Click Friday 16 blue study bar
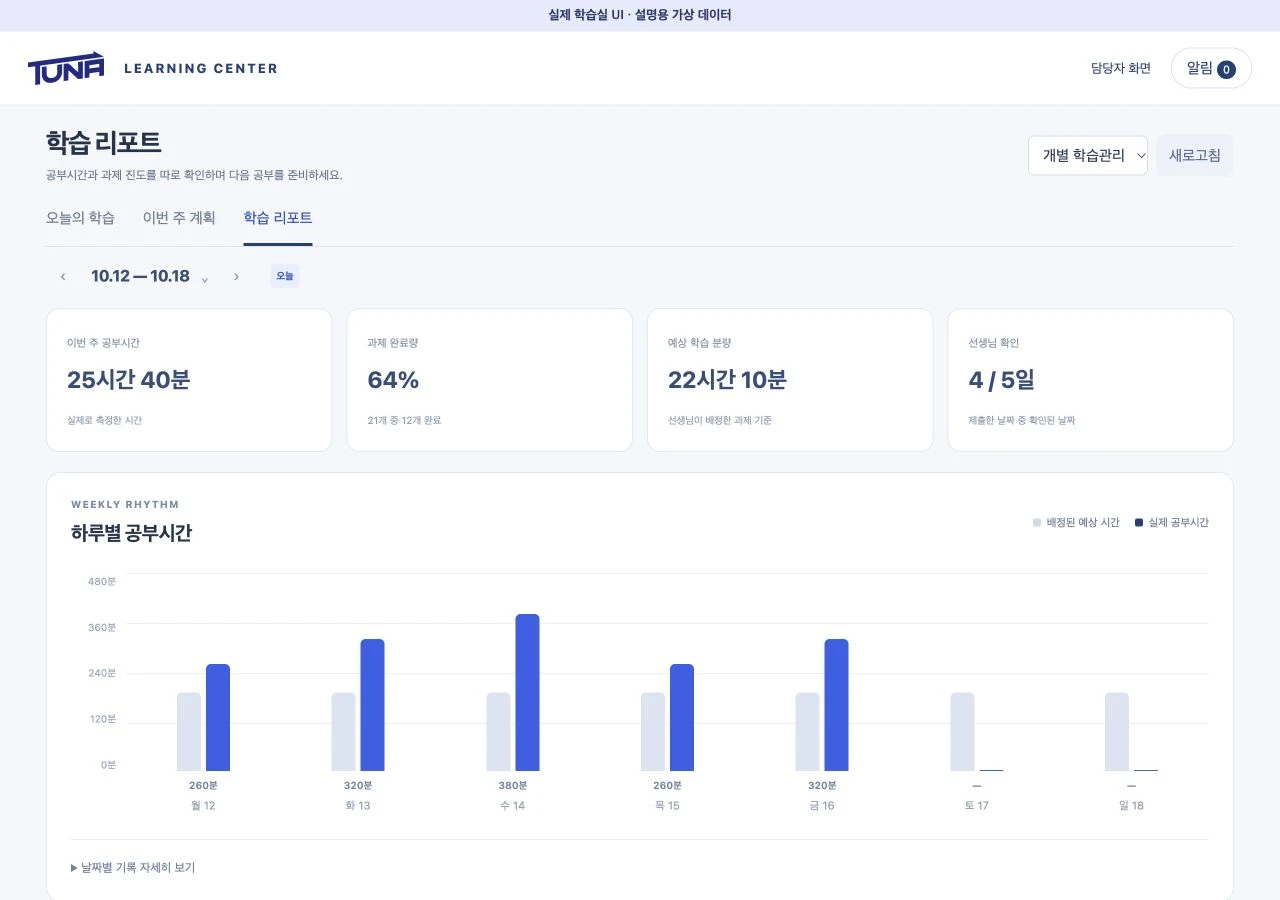Image resolution: width=1280 pixels, height=900 pixels. pyautogui.click(x=836, y=705)
